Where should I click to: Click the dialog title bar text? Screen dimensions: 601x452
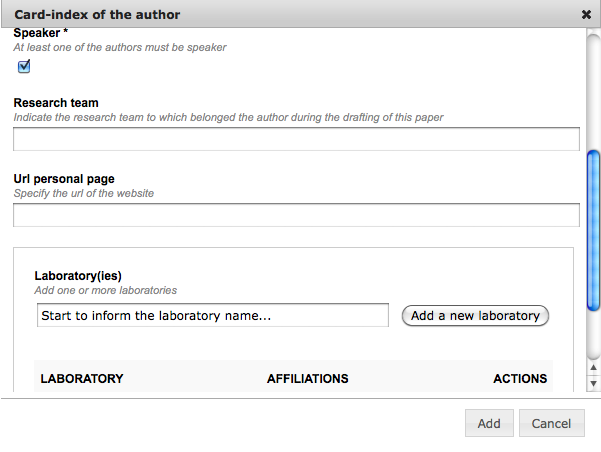tap(97, 15)
